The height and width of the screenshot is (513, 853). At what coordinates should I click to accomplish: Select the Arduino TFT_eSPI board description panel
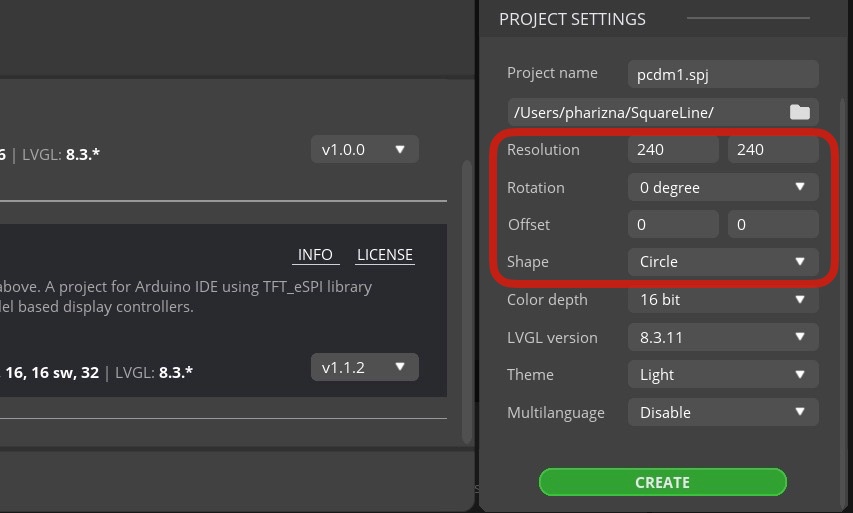click(223, 310)
